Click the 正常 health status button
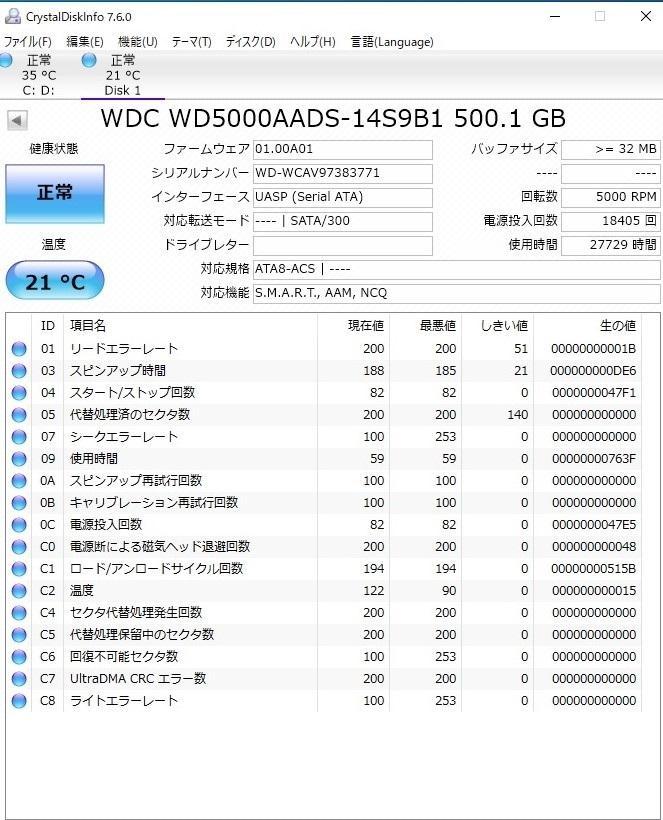The height and width of the screenshot is (820, 663). (x=55, y=193)
